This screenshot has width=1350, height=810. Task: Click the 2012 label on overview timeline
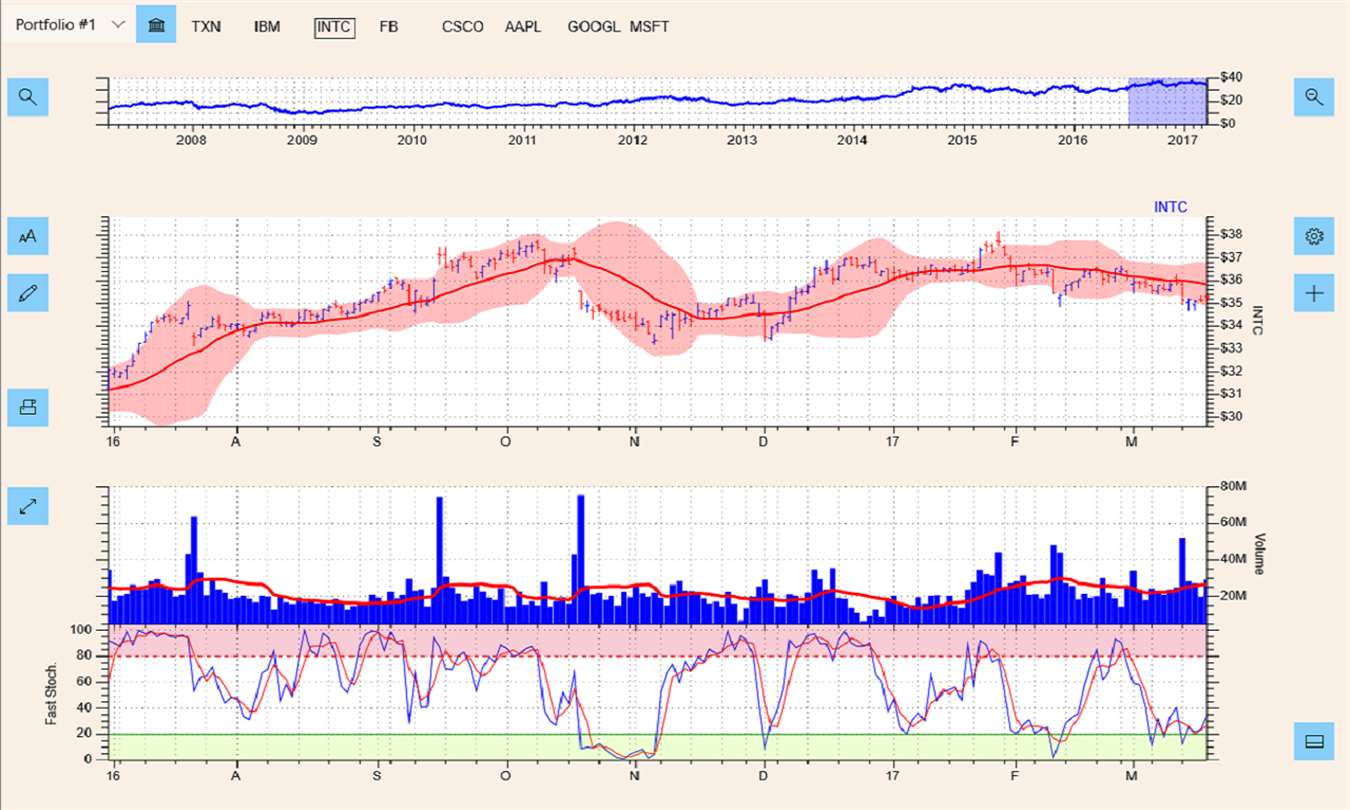click(632, 141)
